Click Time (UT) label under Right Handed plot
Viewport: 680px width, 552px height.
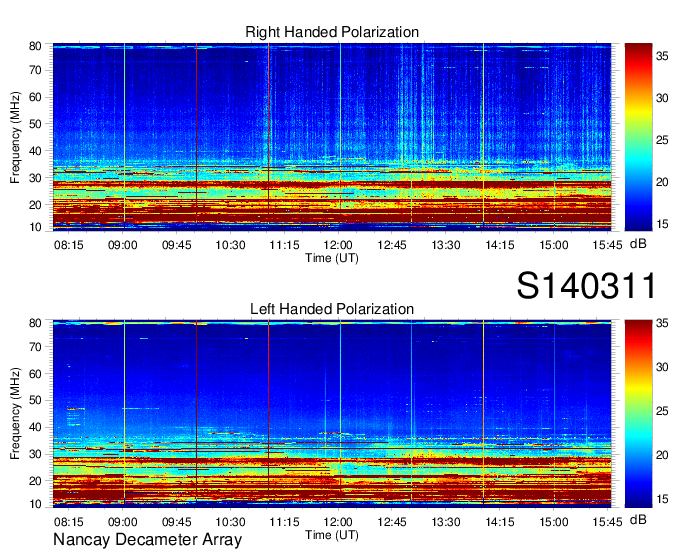tap(332, 258)
